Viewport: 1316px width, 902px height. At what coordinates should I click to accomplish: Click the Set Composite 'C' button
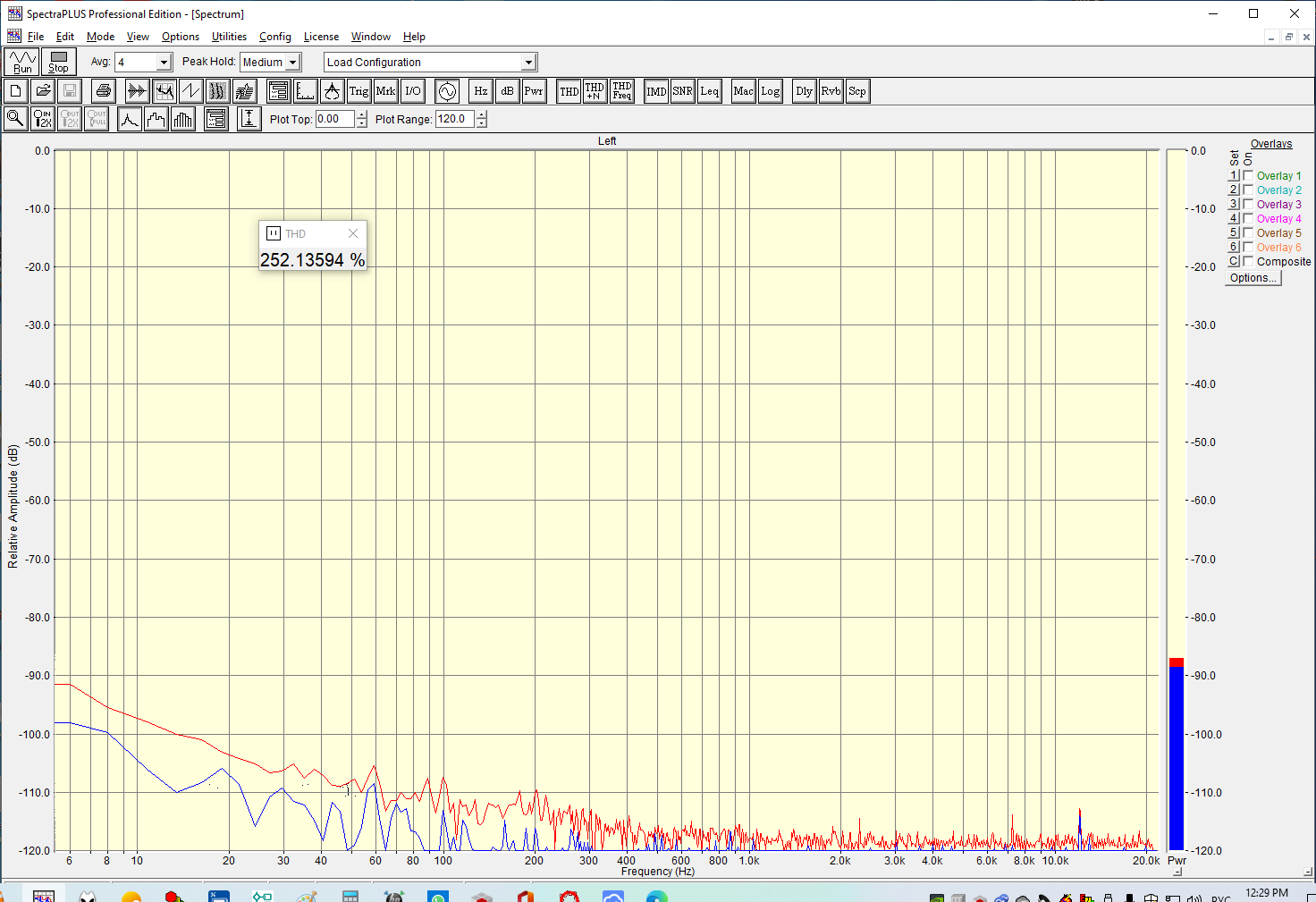click(x=1234, y=262)
